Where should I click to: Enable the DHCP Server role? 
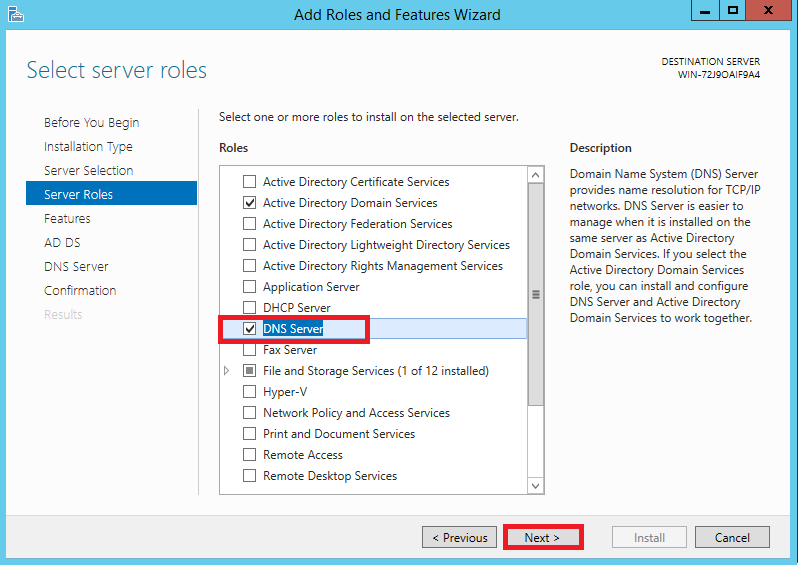[249, 308]
